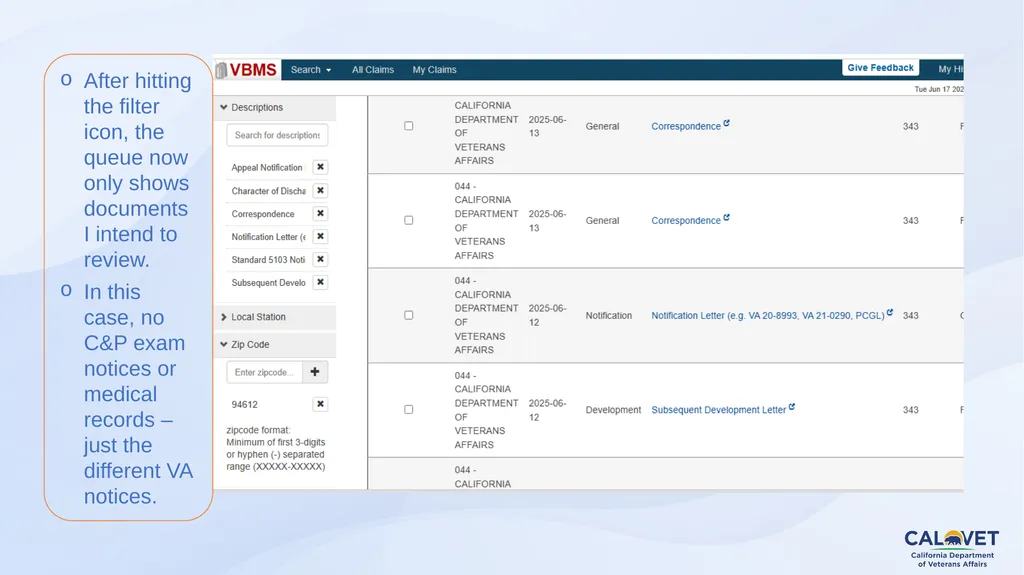Image resolution: width=1024 pixels, height=575 pixels.
Task: Remove the Character of Discharge filter
Action: coord(320,191)
